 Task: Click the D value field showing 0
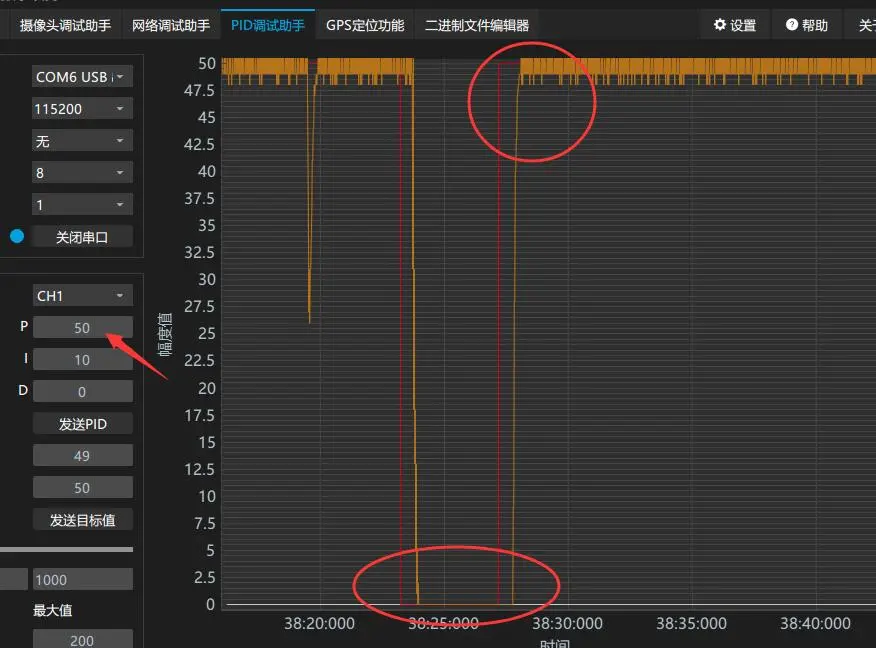point(82,392)
